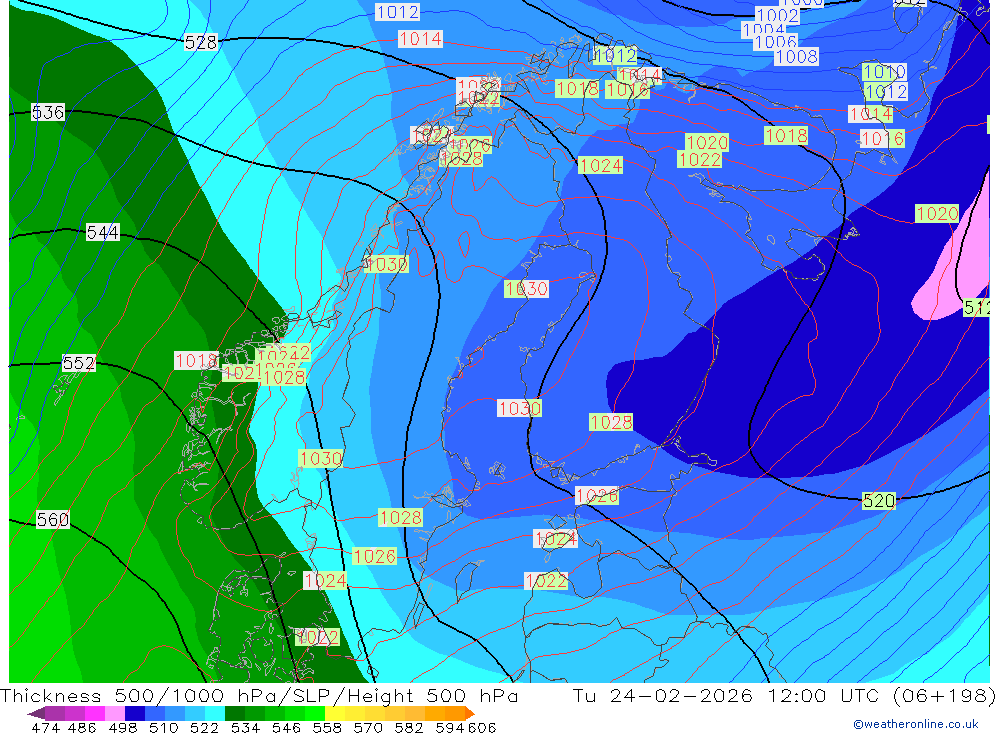Click the 552 height contour label
The height and width of the screenshot is (733, 1000).
pos(78,364)
